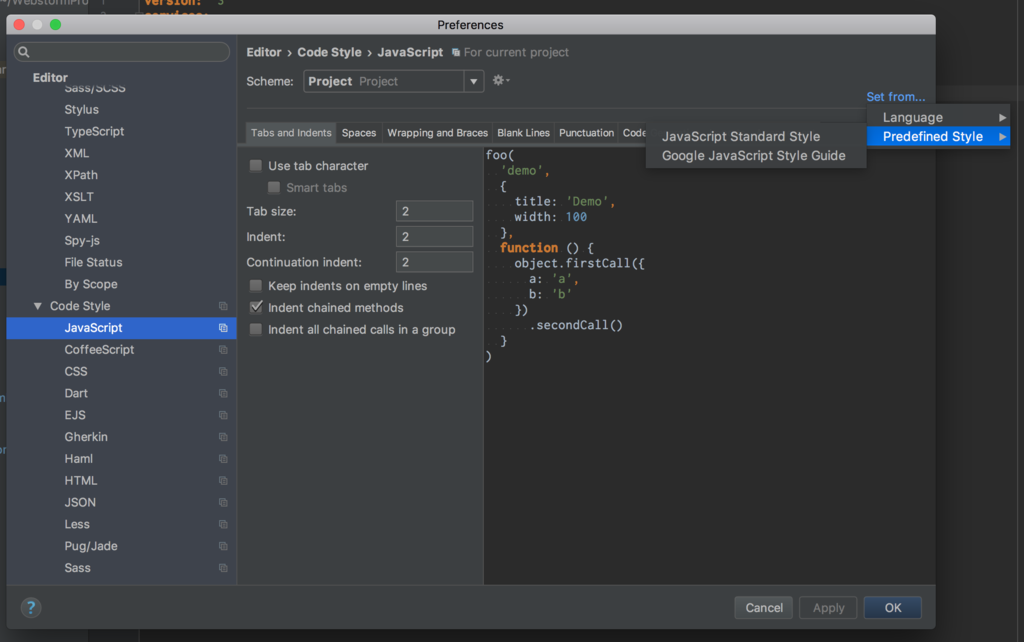This screenshot has width=1024, height=642.
Task: Click the 'For current project' indicator icon
Action: click(456, 52)
